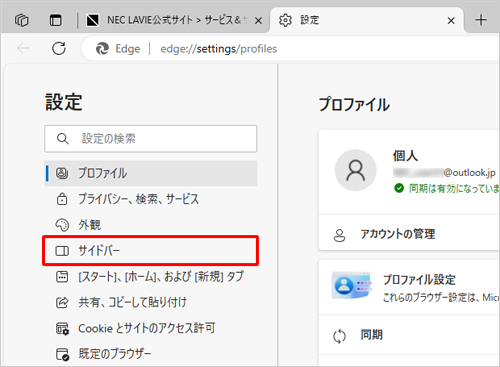Switch to the NEC LAVIE公式サイト tab
The height and width of the screenshot is (367, 500).
pyautogui.click(x=174, y=20)
